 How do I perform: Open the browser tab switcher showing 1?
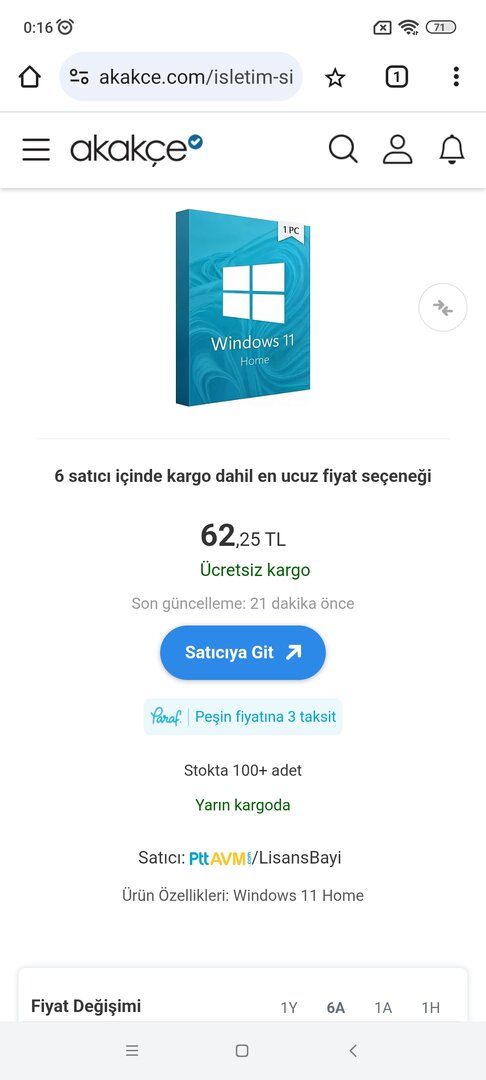pos(396,77)
